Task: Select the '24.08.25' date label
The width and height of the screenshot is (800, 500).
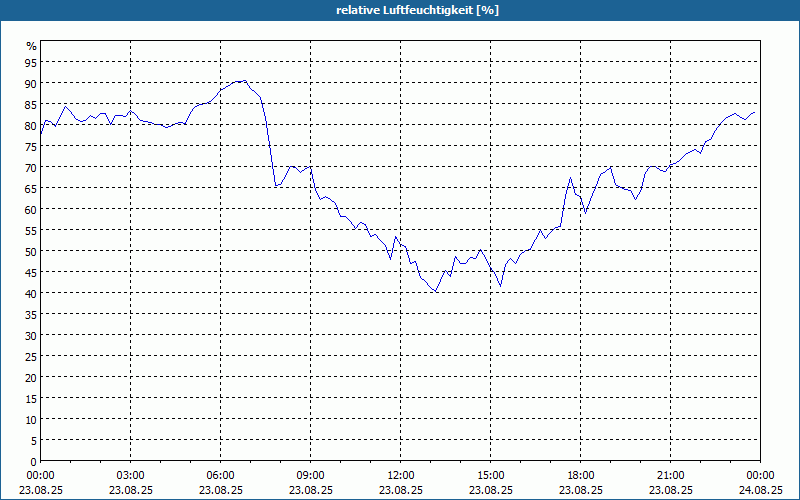Action: click(761, 490)
